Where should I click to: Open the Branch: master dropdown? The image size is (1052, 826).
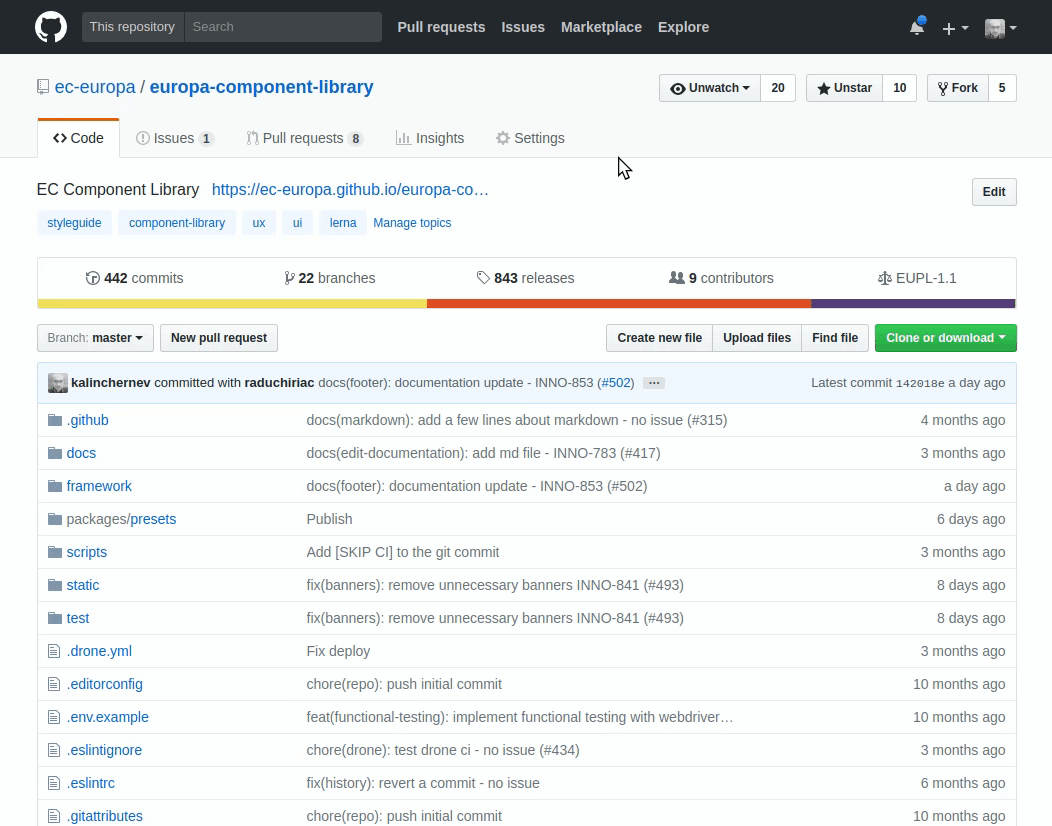tap(95, 338)
